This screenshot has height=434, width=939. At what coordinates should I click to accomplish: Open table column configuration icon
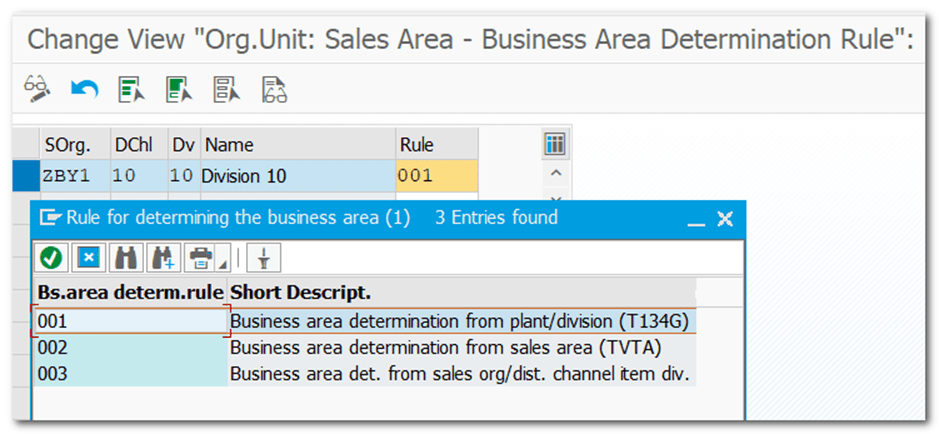[555, 144]
